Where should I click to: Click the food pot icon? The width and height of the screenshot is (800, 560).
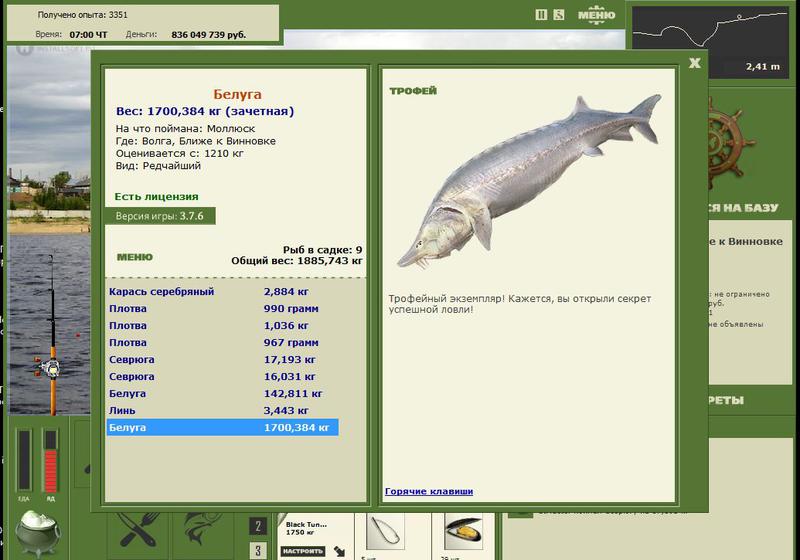click(x=38, y=533)
